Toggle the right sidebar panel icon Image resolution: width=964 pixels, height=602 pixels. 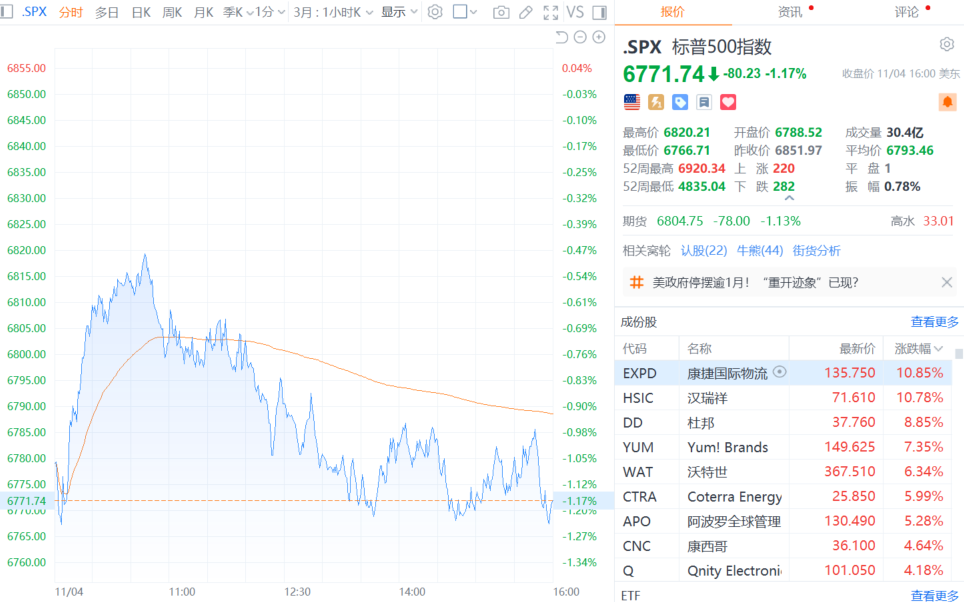point(599,12)
